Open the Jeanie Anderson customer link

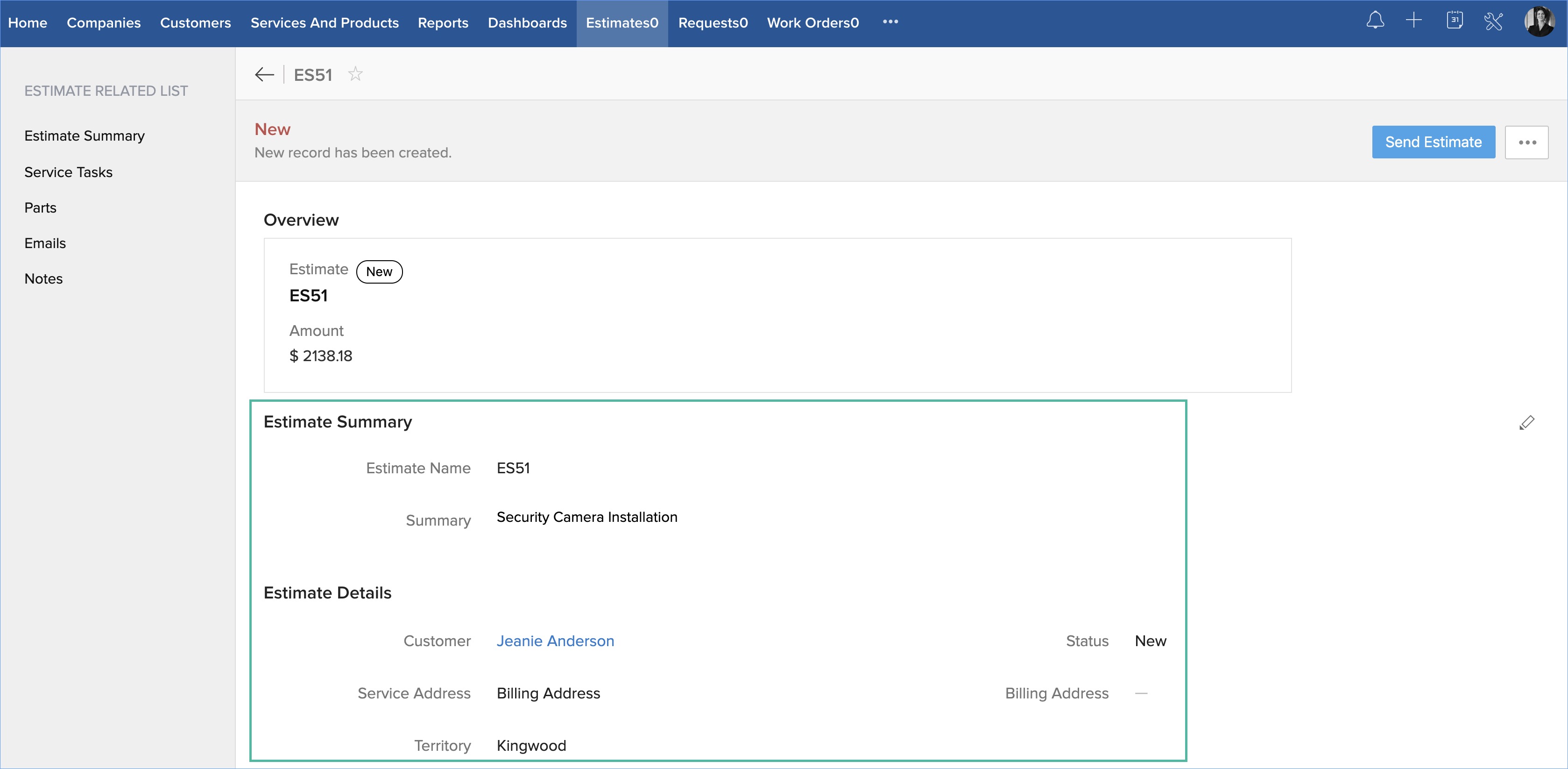coord(555,641)
